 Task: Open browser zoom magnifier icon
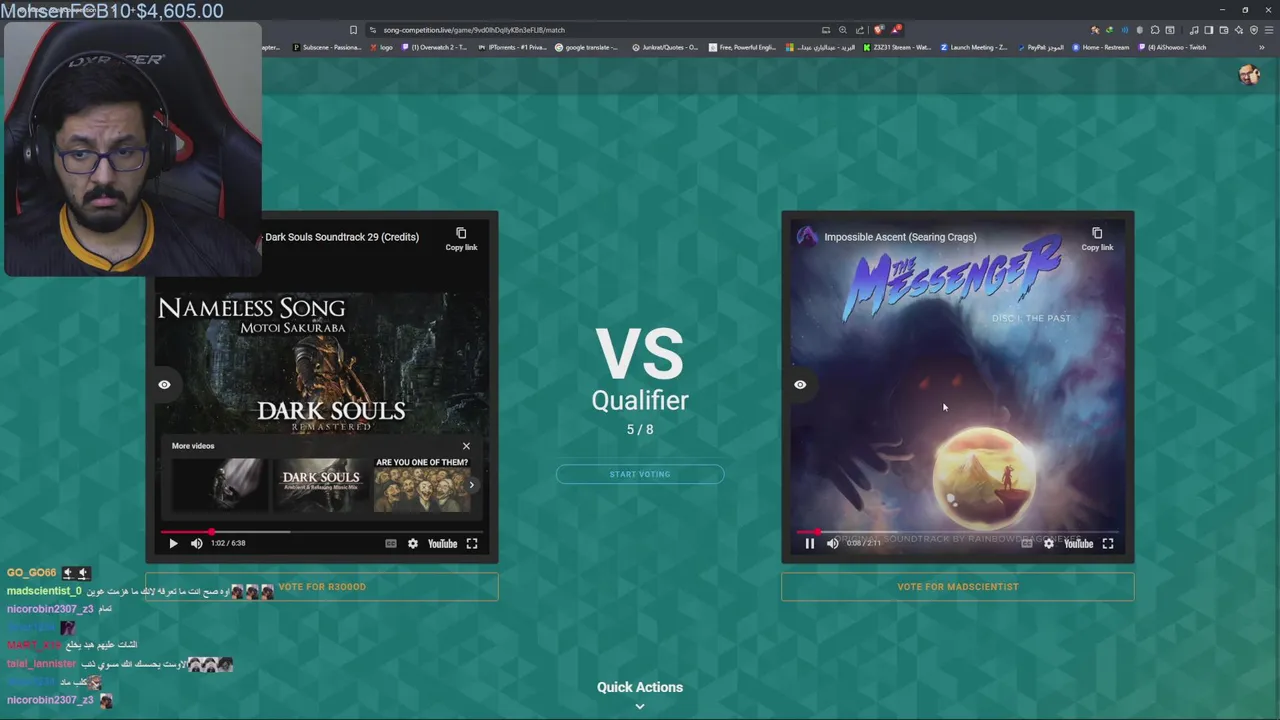pos(843,30)
